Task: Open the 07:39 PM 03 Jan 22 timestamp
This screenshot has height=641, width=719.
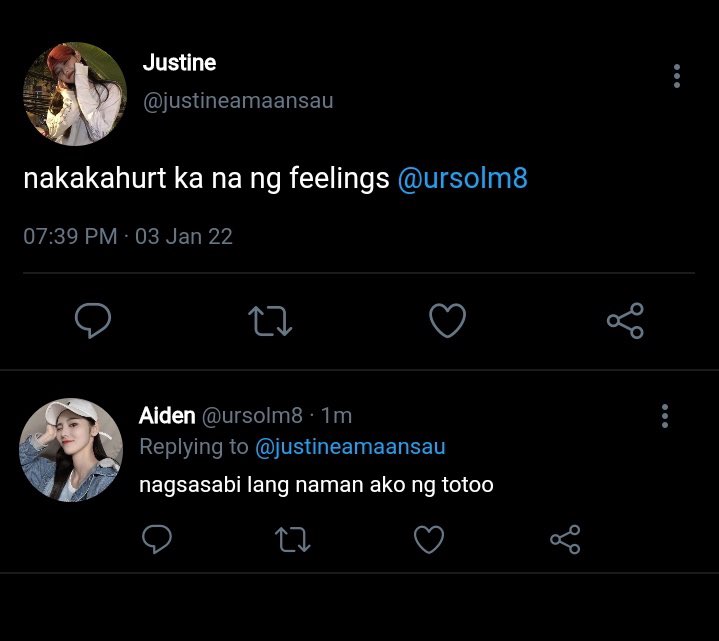Action: [128, 237]
